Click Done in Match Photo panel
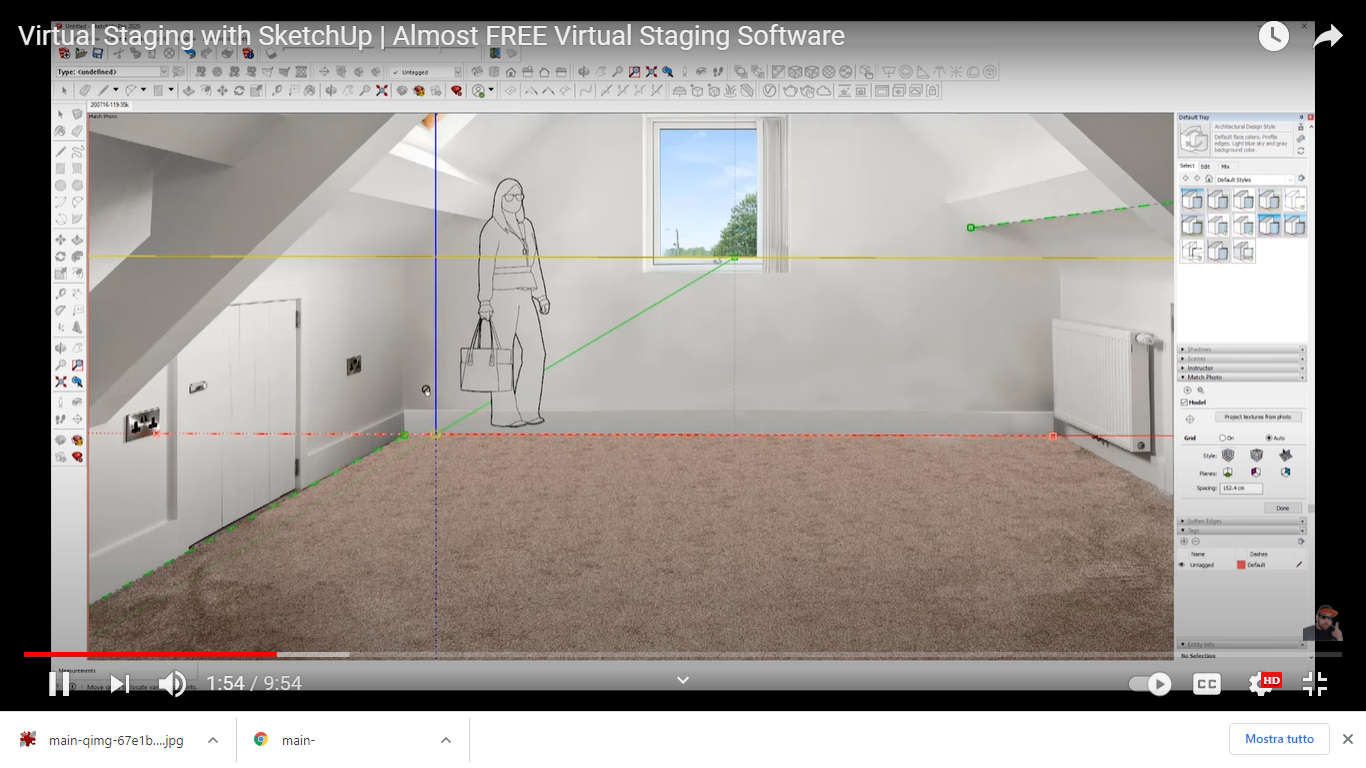1366x768 pixels. pyautogui.click(x=1283, y=508)
